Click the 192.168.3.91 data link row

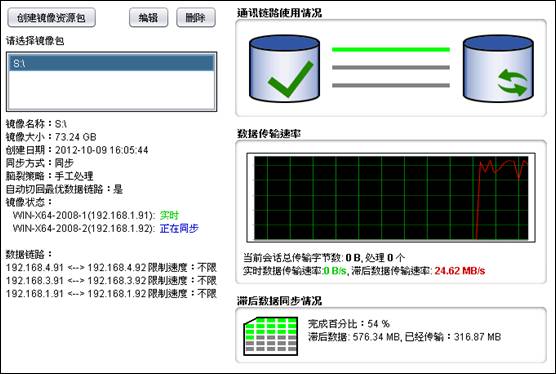(111, 280)
